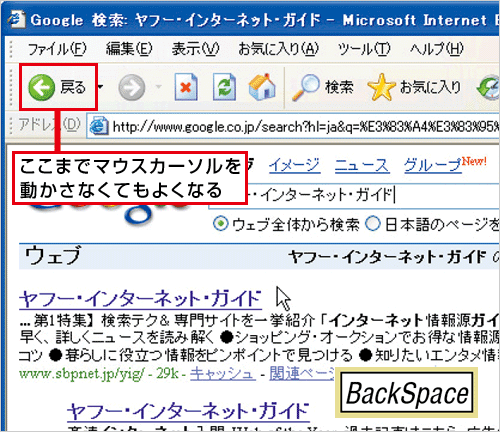Open the ヘルプ(H) menu
Viewport: 500px width, 432px height.
click(x=436, y=49)
